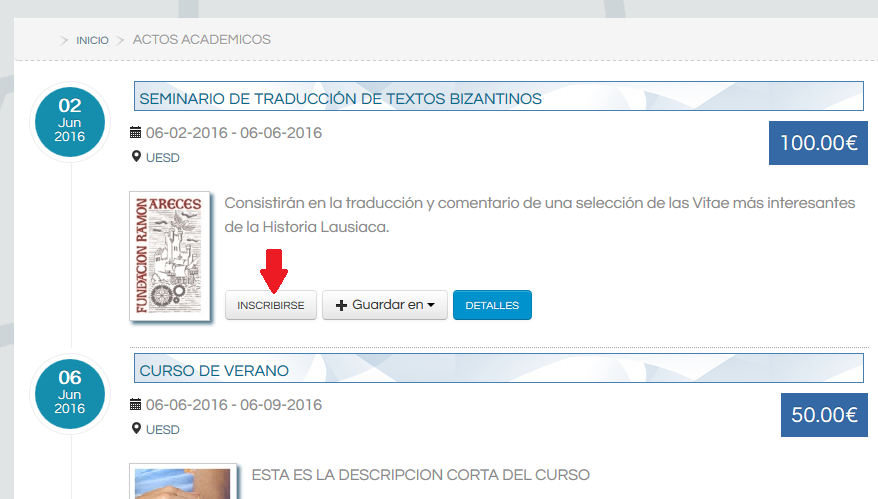Click the date range 06-06-2016 - 06-09-2016

(x=234, y=405)
